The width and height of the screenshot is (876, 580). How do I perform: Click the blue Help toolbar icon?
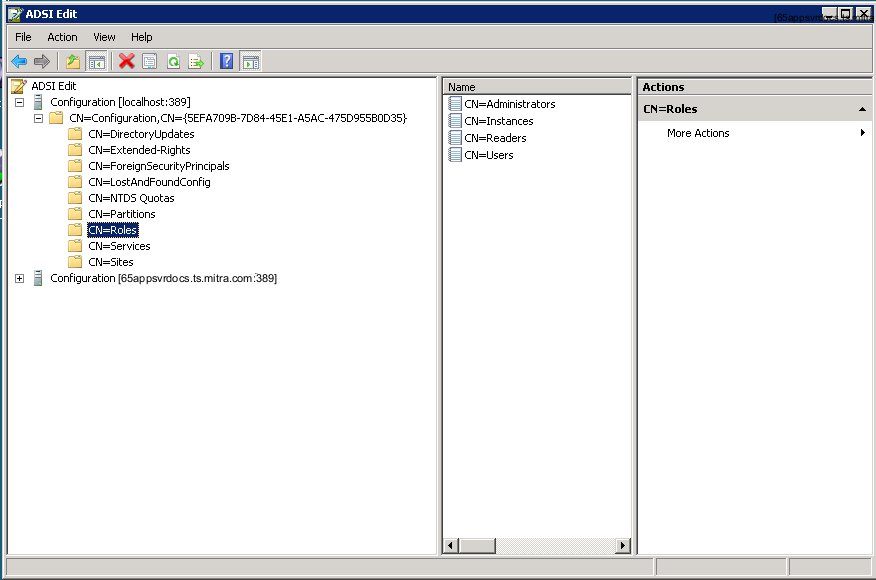(226, 62)
